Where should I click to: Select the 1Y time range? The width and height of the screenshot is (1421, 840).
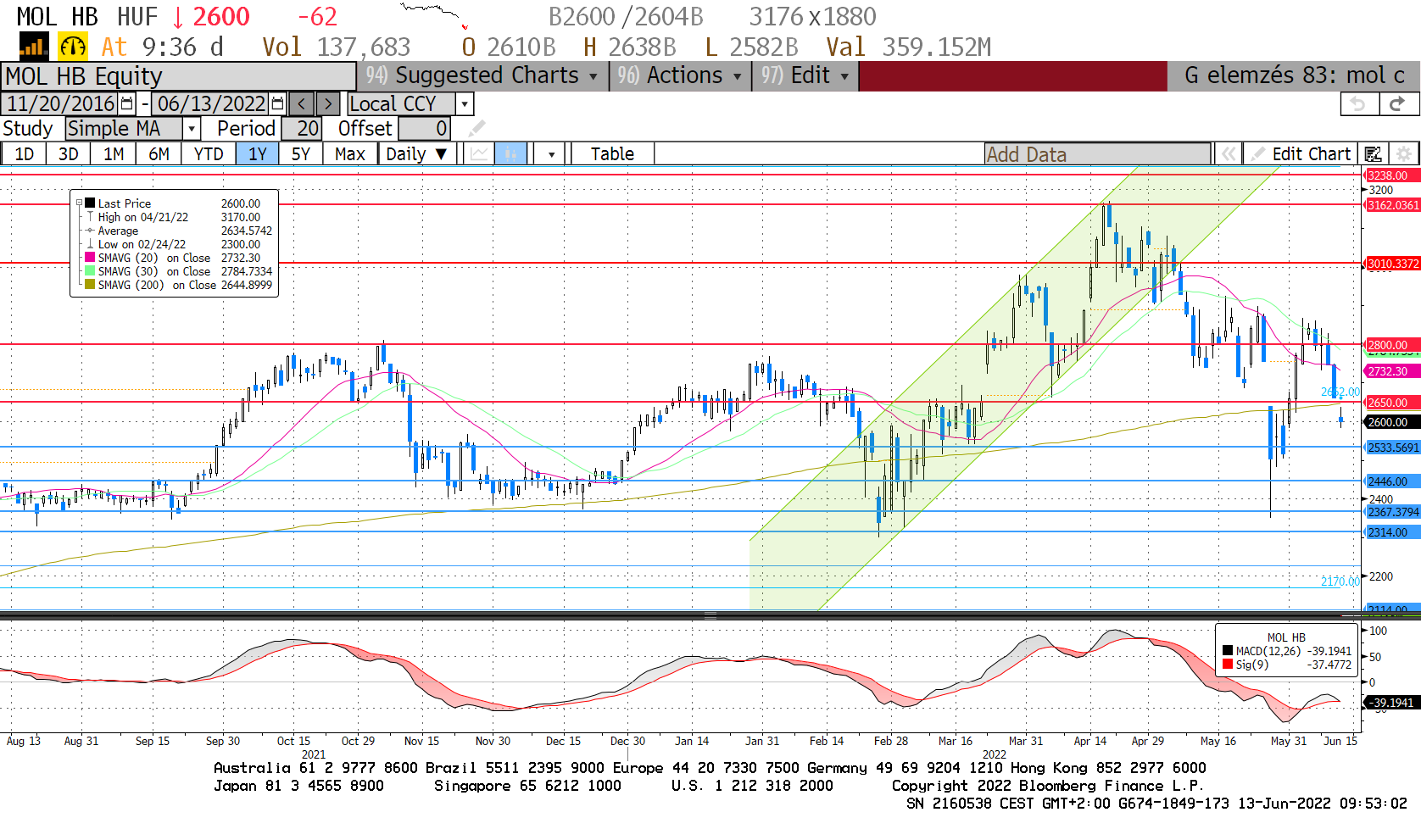click(x=258, y=153)
